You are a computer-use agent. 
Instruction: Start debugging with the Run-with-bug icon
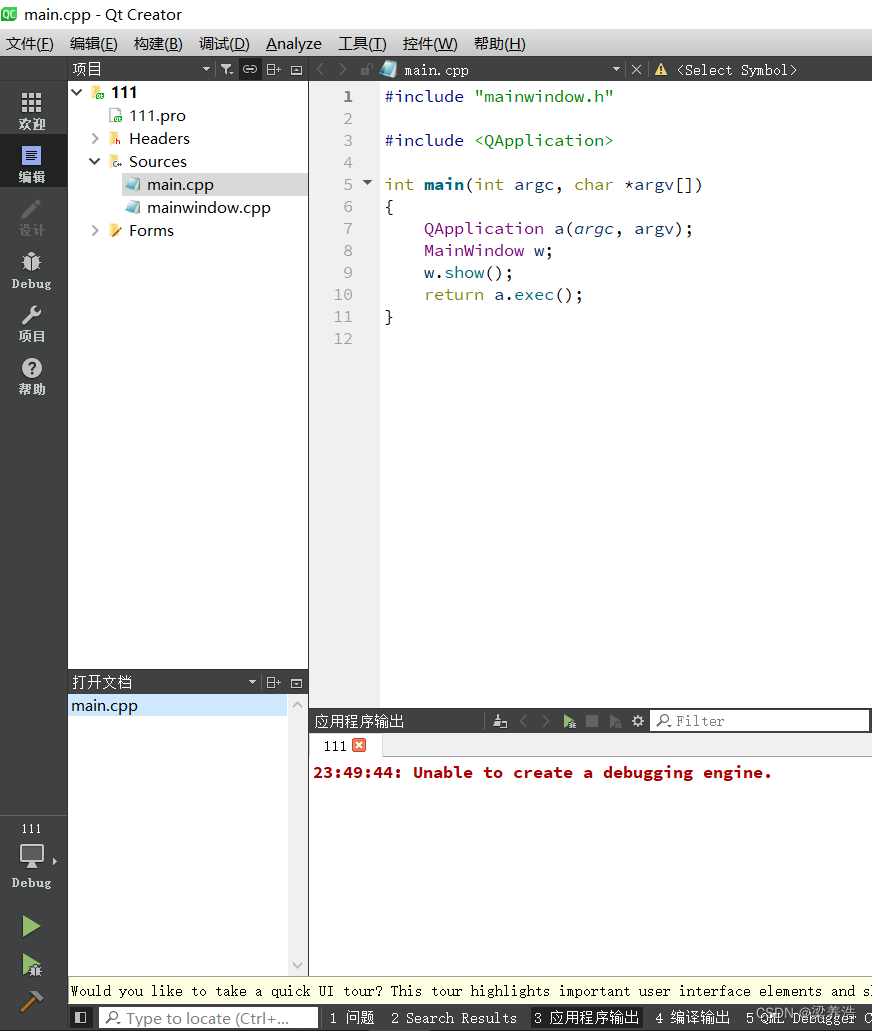coord(31,964)
